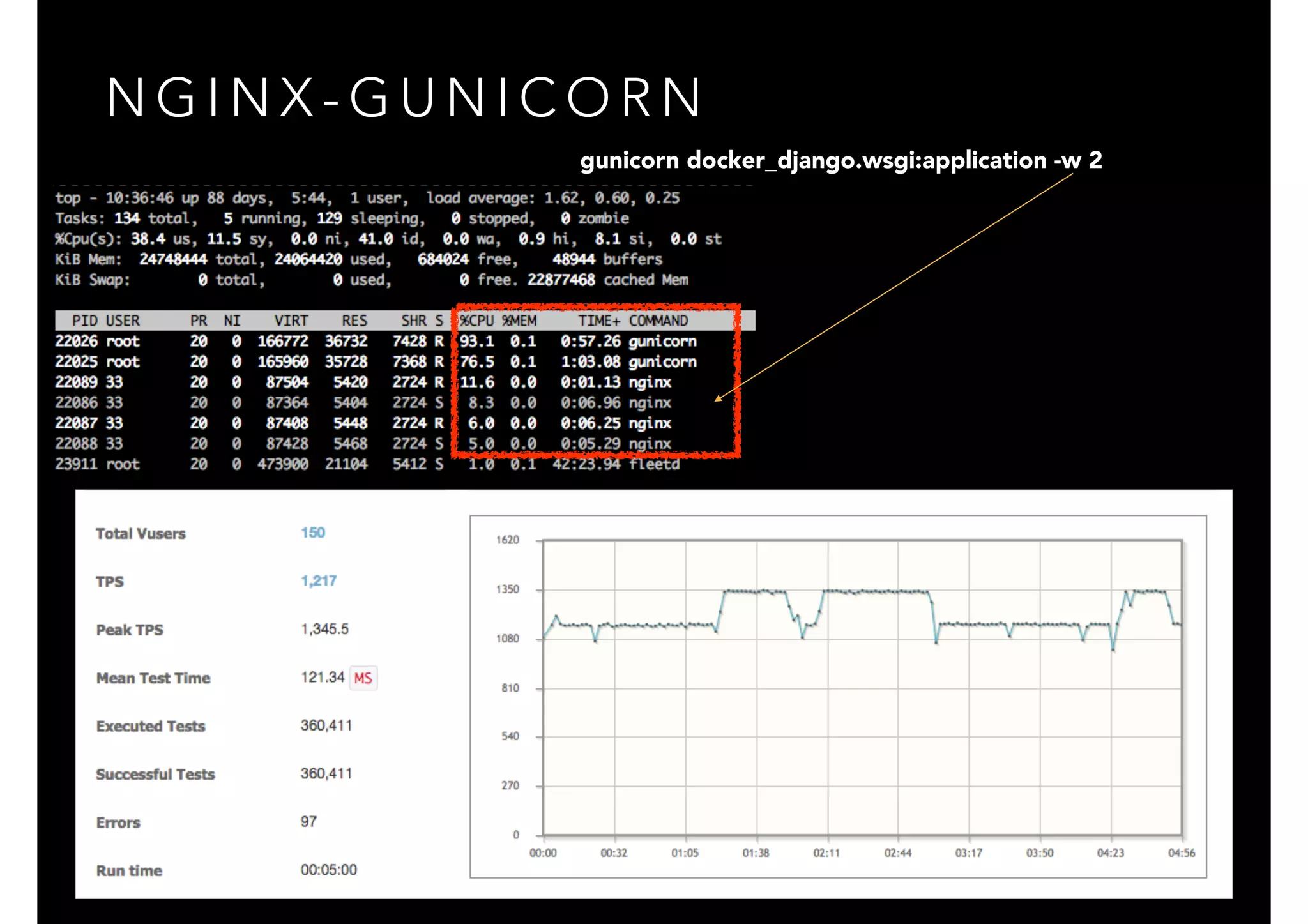Click the 1350 label on chart y-axis
Image resolution: width=1308 pixels, height=924 pixels.
(508, 589)
